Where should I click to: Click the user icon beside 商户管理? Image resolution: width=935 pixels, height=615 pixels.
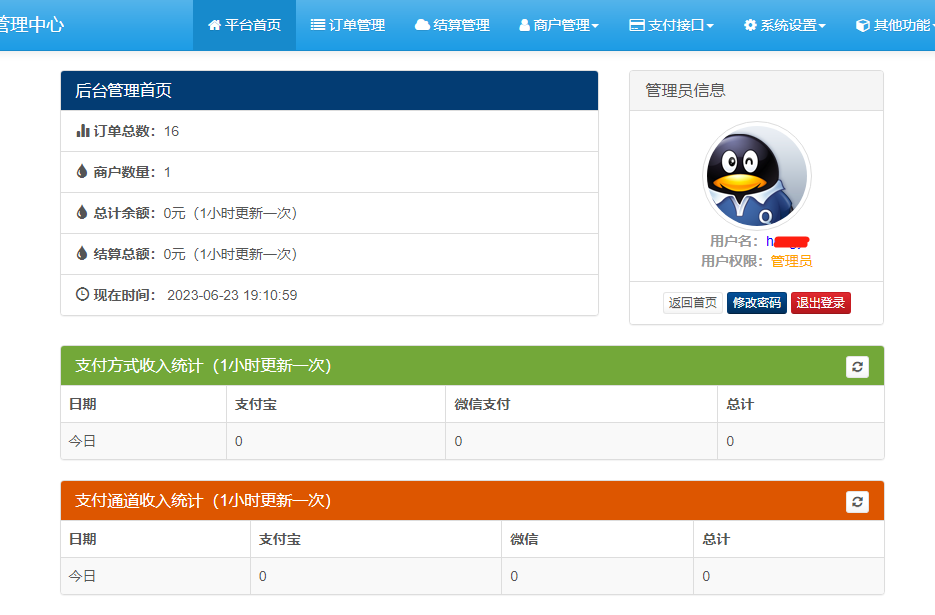(525, 25)
